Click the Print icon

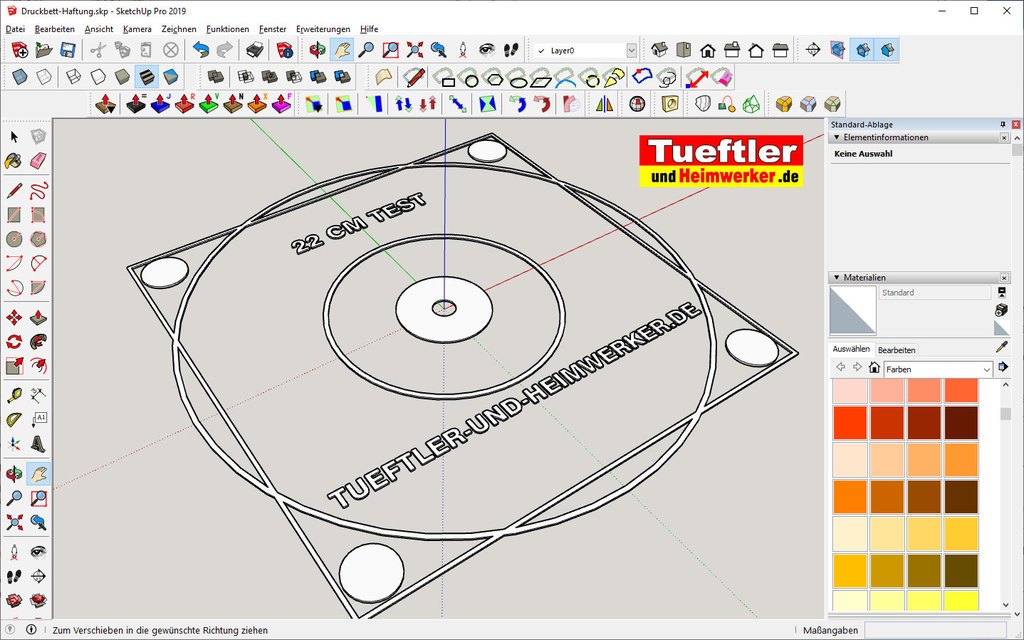pos(255,50)
